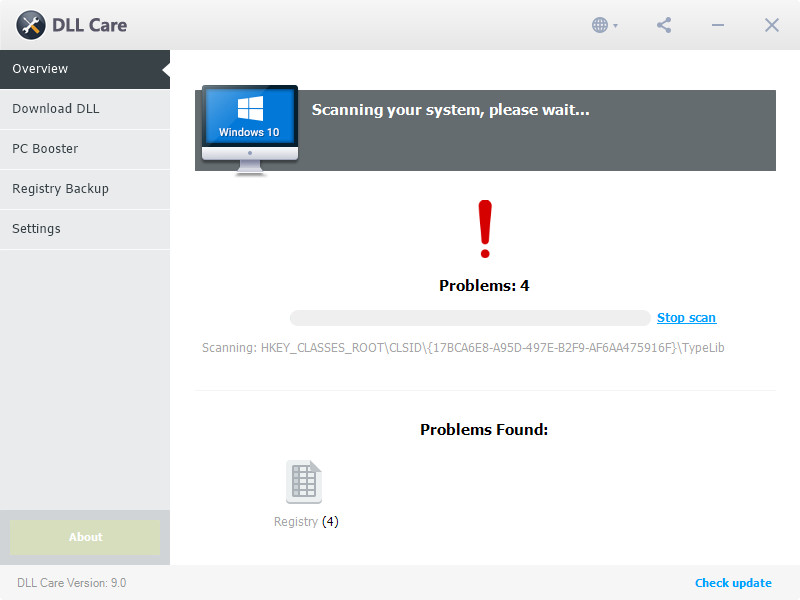Switch to PC Booster tab

click(x=85, y=149)
